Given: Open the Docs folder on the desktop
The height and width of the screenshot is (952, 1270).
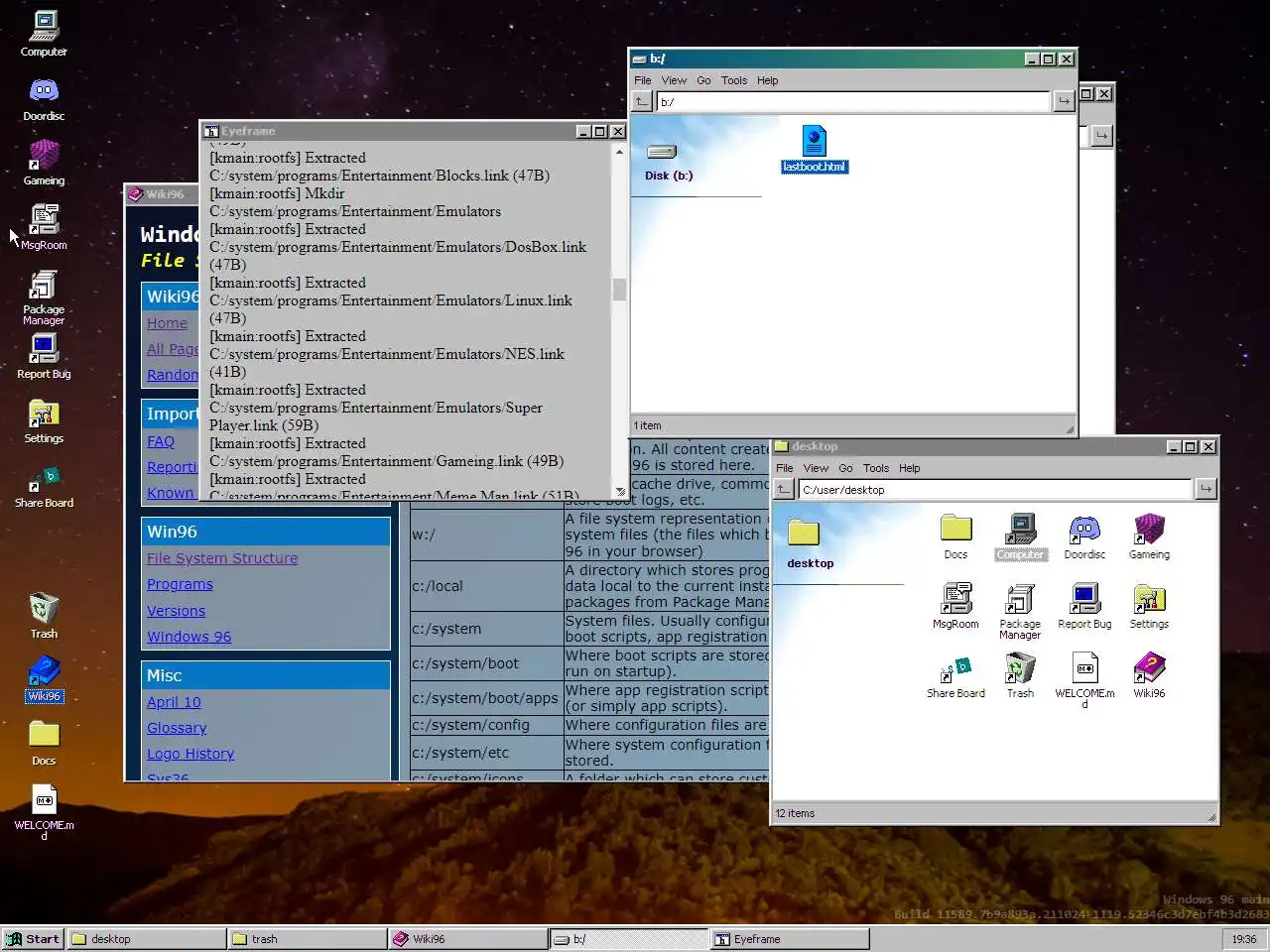Looking at the screenshot, I should coord(44,744).
